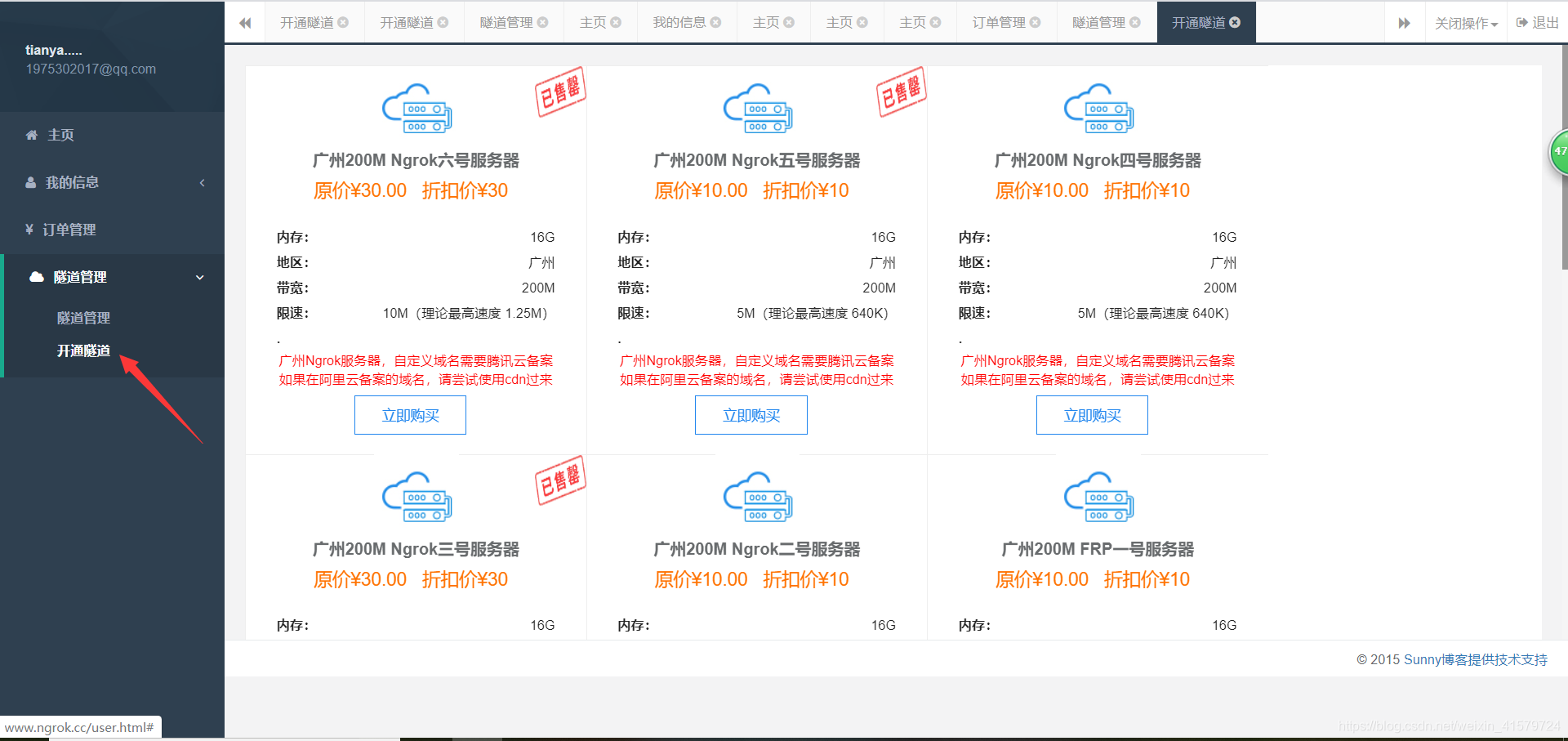This screenshot has width=1568, height=741.
Task: Click the cloud server icon of Ngrok五号服务器
Action: [x=757, y=108]
